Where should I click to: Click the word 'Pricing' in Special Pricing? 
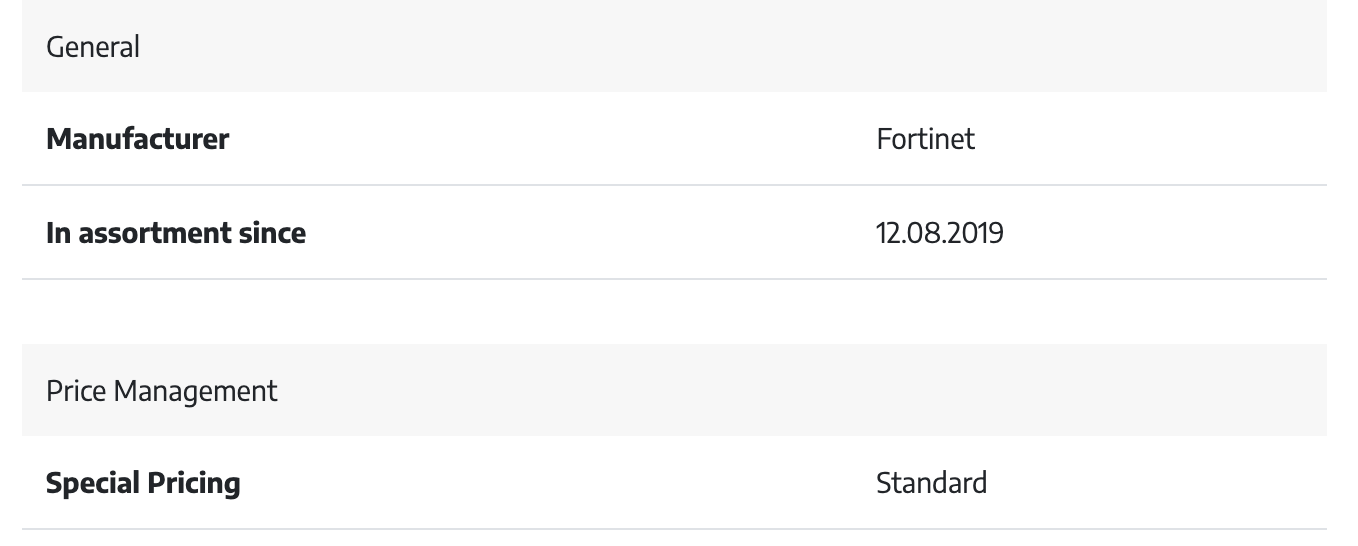(194, 484)
